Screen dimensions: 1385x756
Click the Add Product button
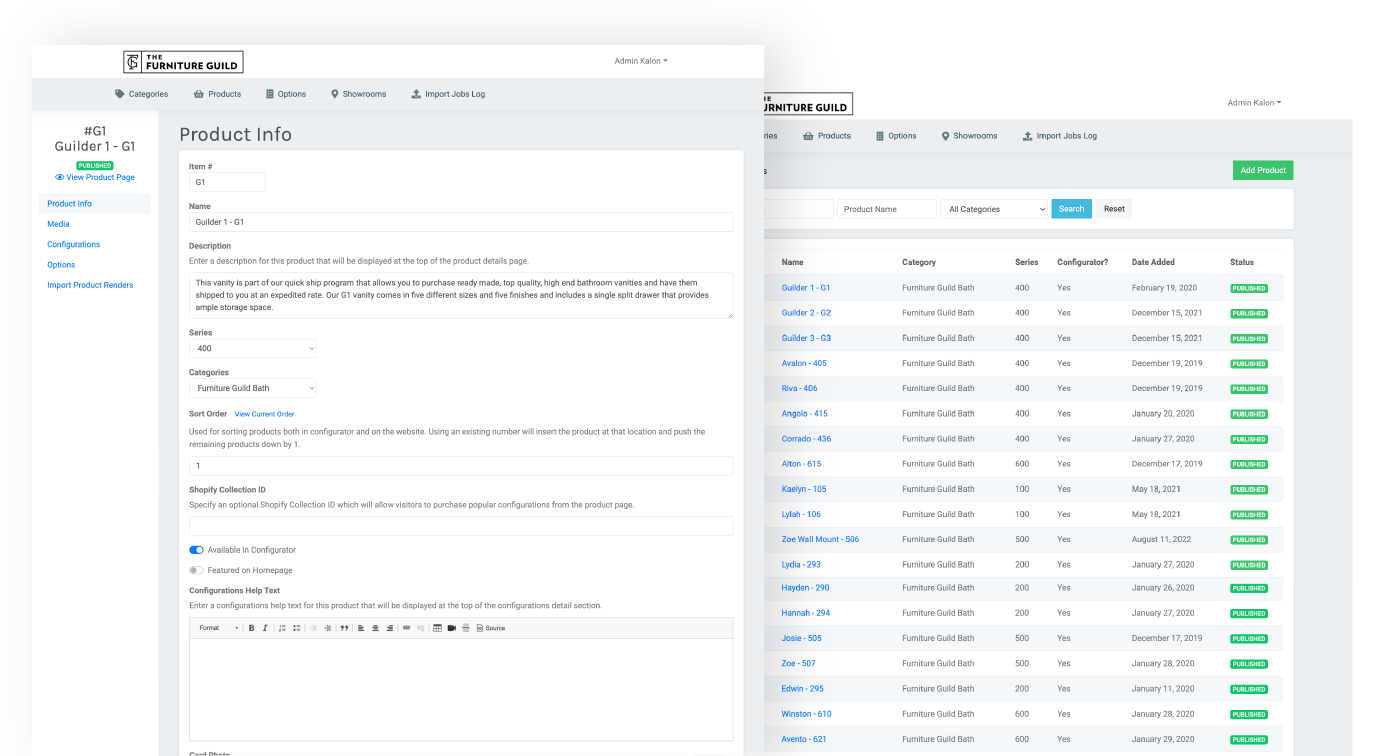[1263, 170]
